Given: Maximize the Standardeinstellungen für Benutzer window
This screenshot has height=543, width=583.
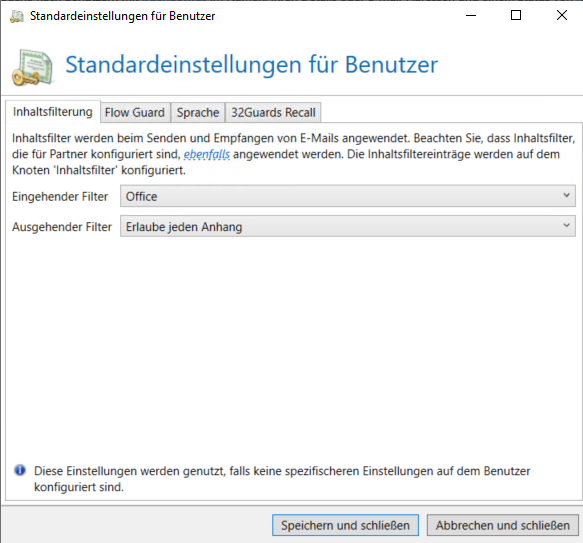Looking at the screenshot, I should 516,16.
